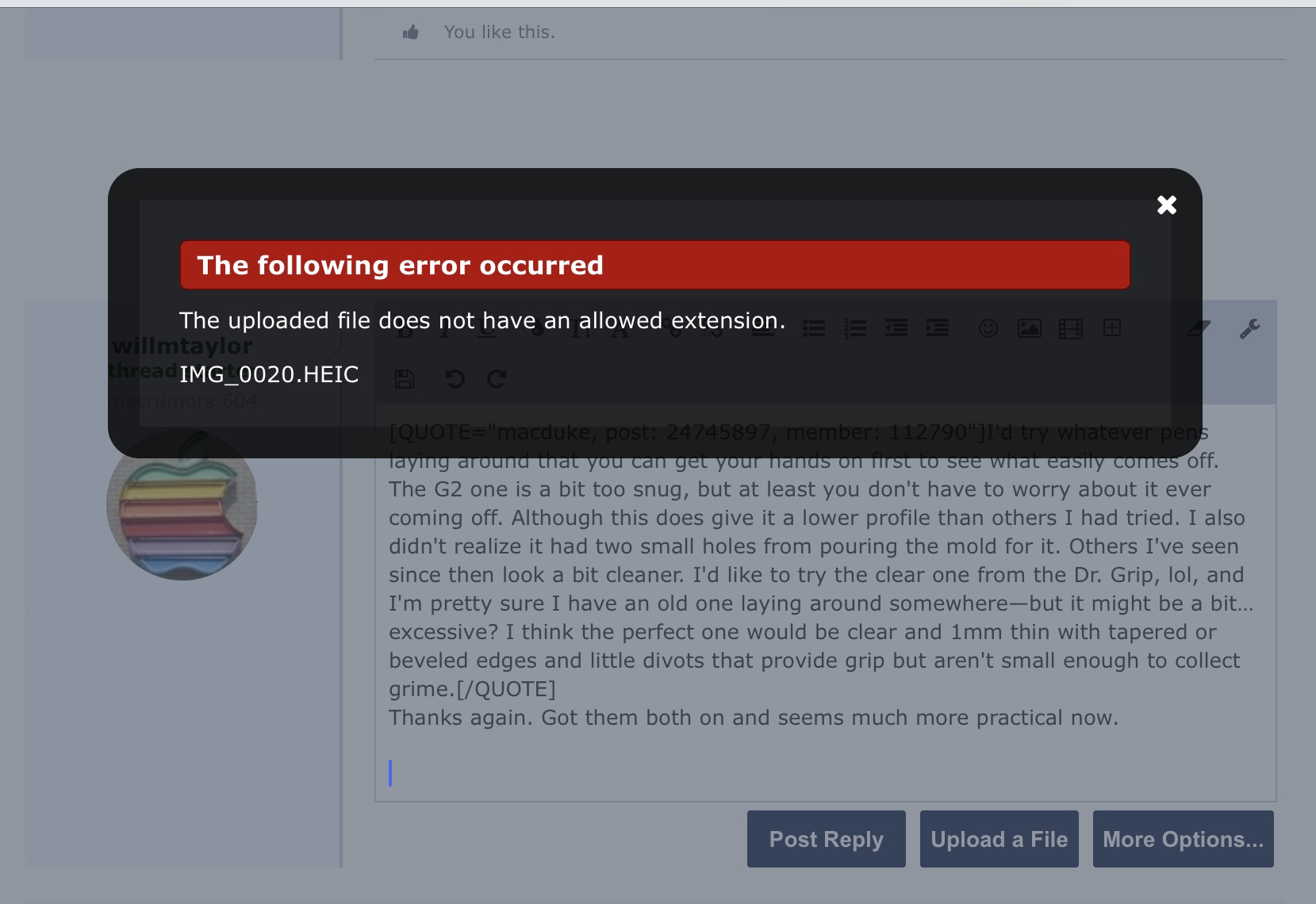1316x904 pixels.
Task: Click the rainbow Apple avatar image
Action: tap(182, 505)
